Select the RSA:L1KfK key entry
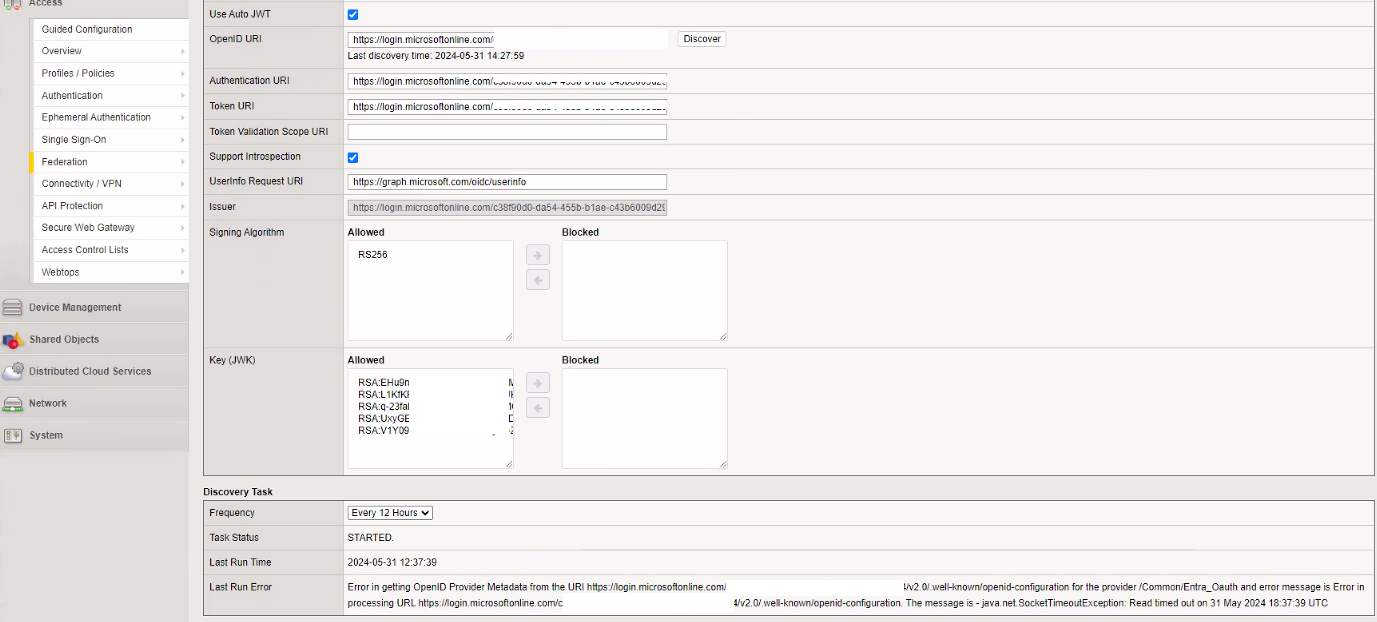This screenshot has width=1377, height=622. 384,395
